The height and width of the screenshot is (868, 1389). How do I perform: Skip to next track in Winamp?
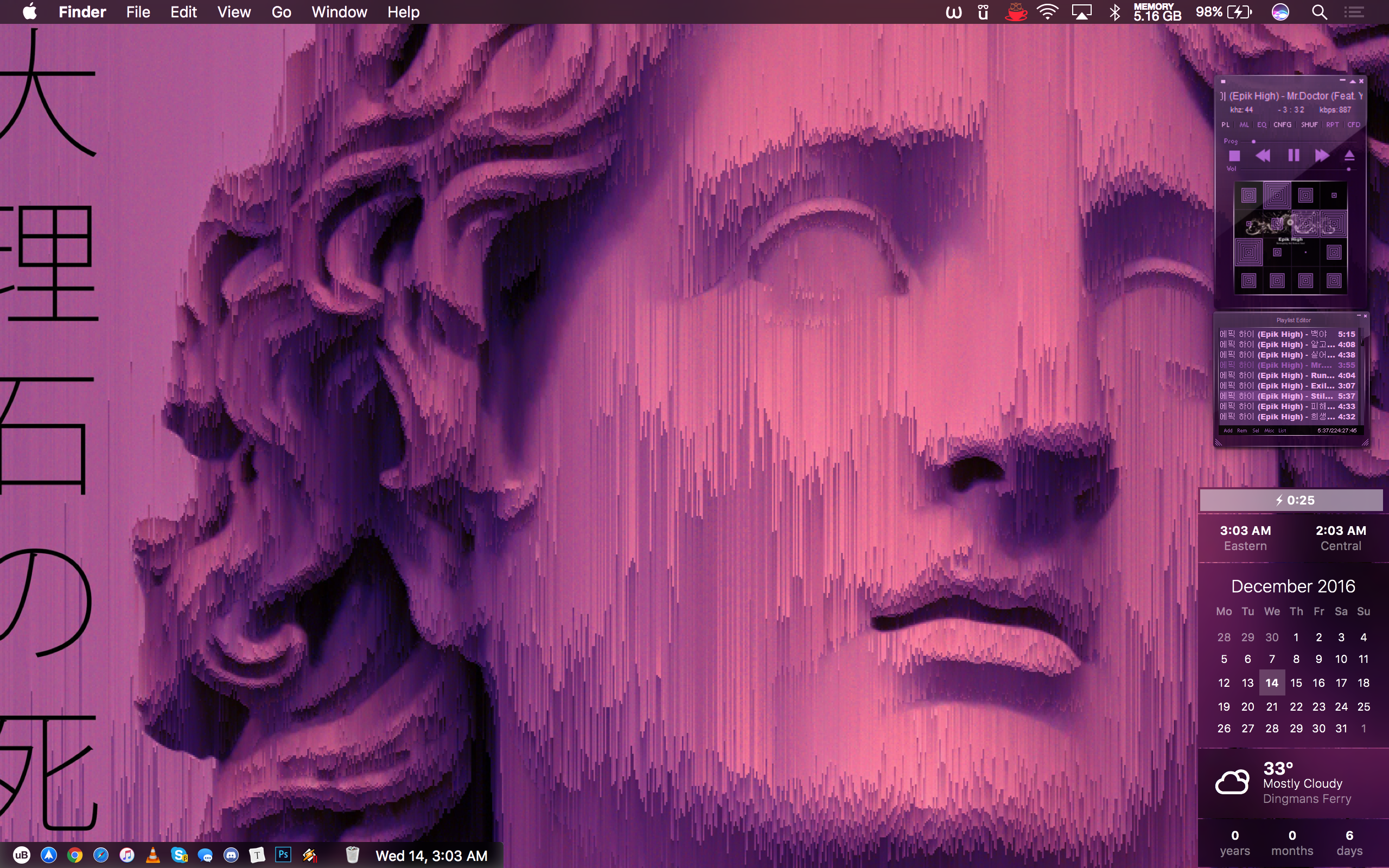[1322, 156]
